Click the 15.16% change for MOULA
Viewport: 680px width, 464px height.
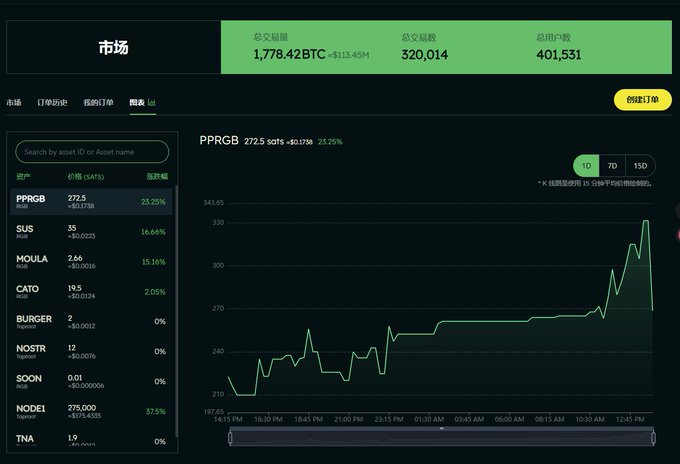point(154,262)
